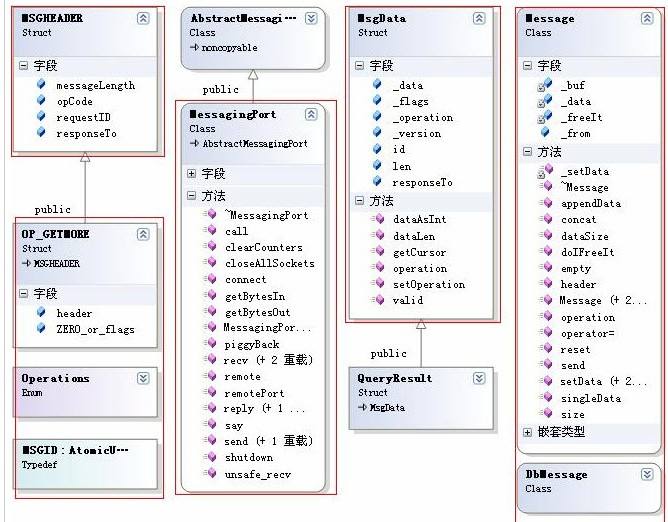Select the header field in OP_GETMORE
The width and height of the screenshot is (668, 522).
(x=74, y=314)
